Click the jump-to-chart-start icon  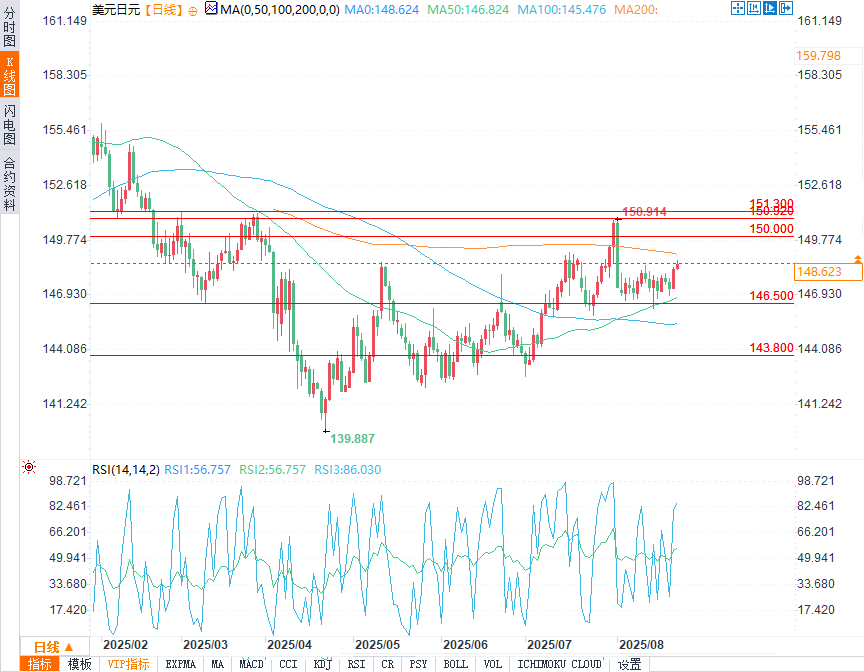tap(753, 8)
